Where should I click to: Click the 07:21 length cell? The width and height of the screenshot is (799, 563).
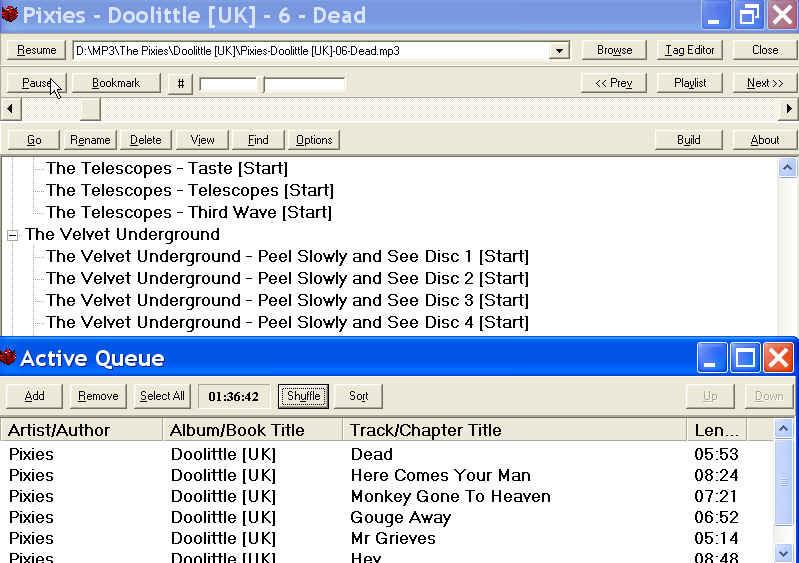[716, 496]
